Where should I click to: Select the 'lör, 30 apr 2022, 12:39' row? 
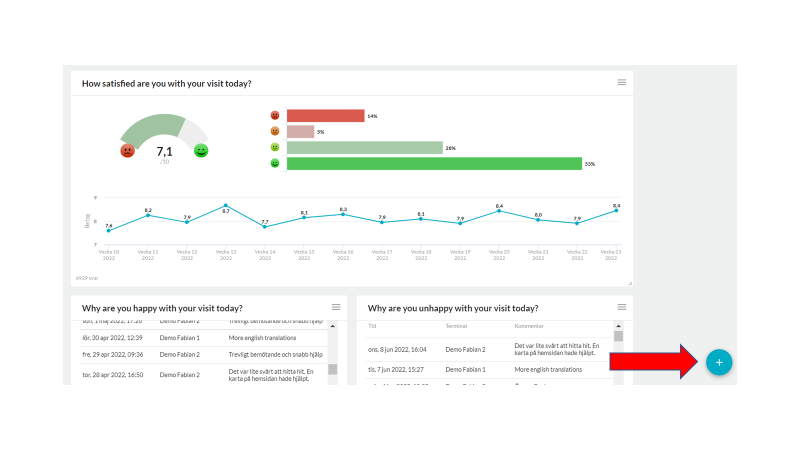204,338
